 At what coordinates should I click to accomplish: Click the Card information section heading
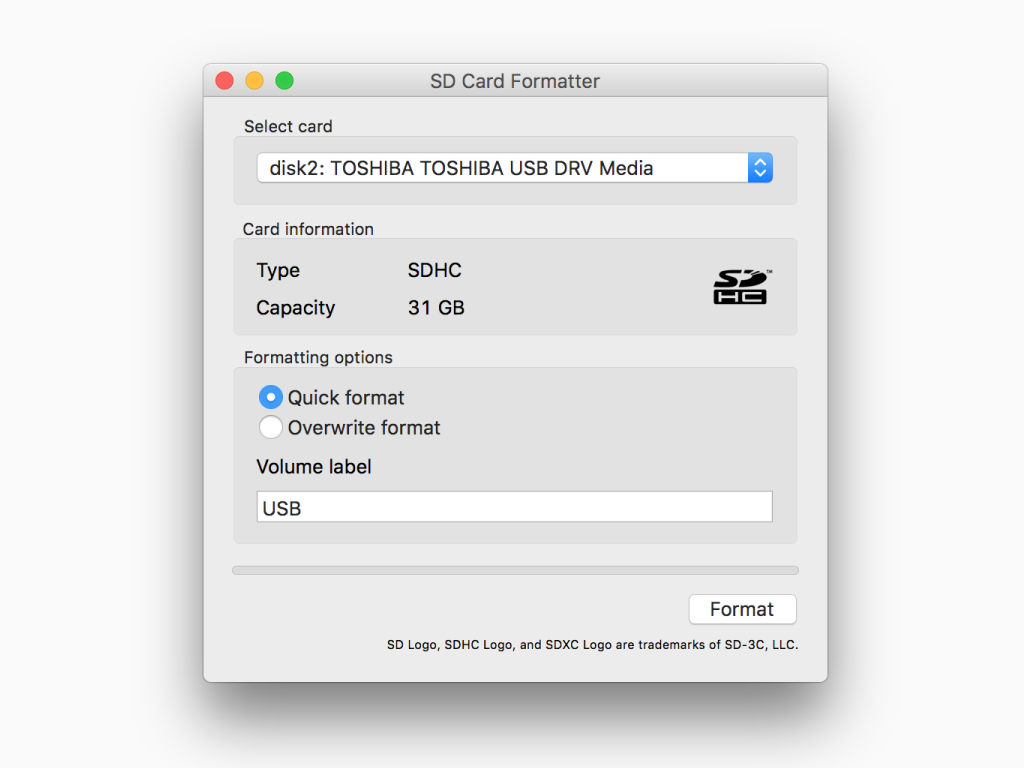point(308,229)
